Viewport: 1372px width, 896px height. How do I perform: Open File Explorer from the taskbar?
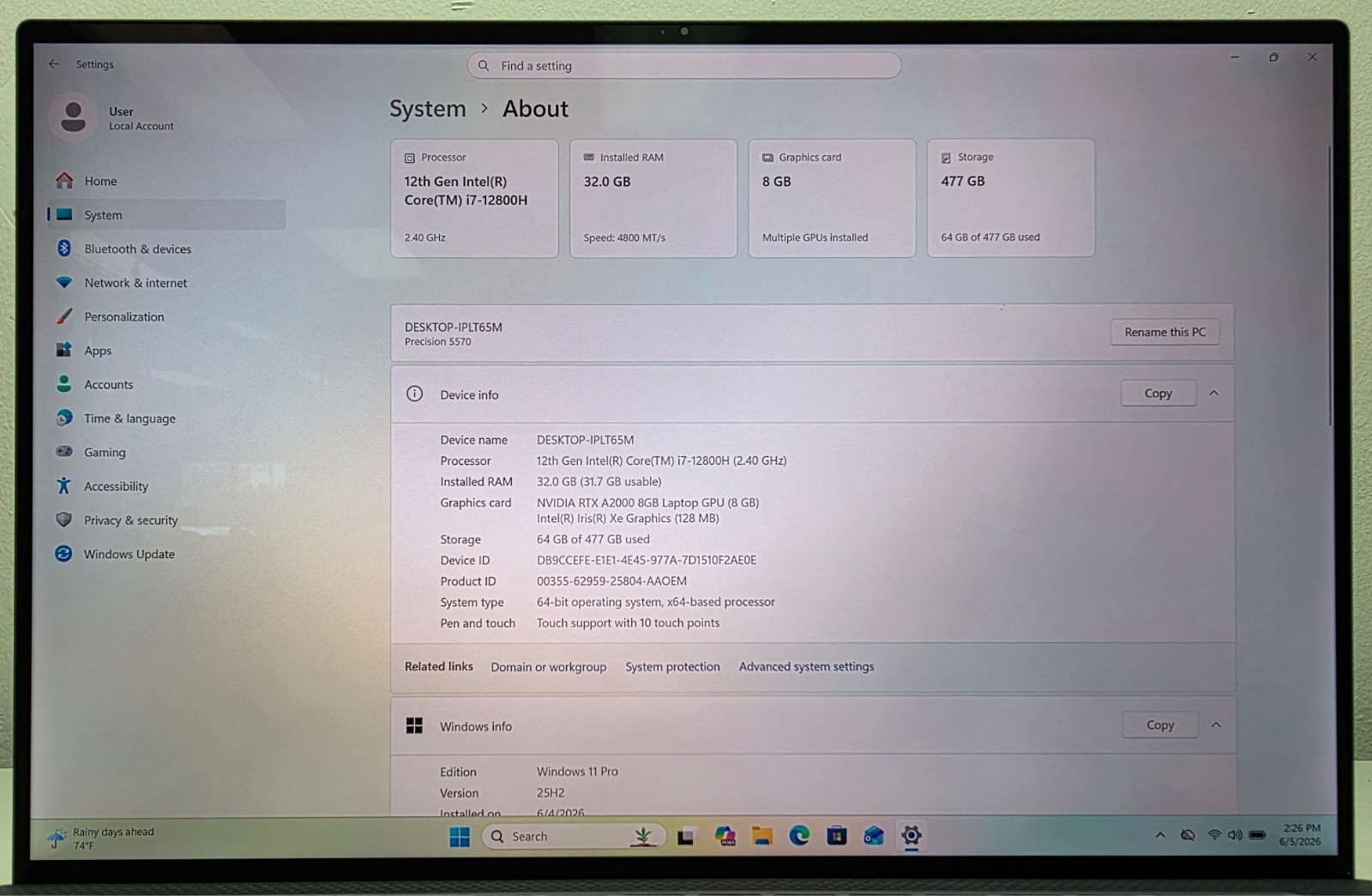(762, 837)
